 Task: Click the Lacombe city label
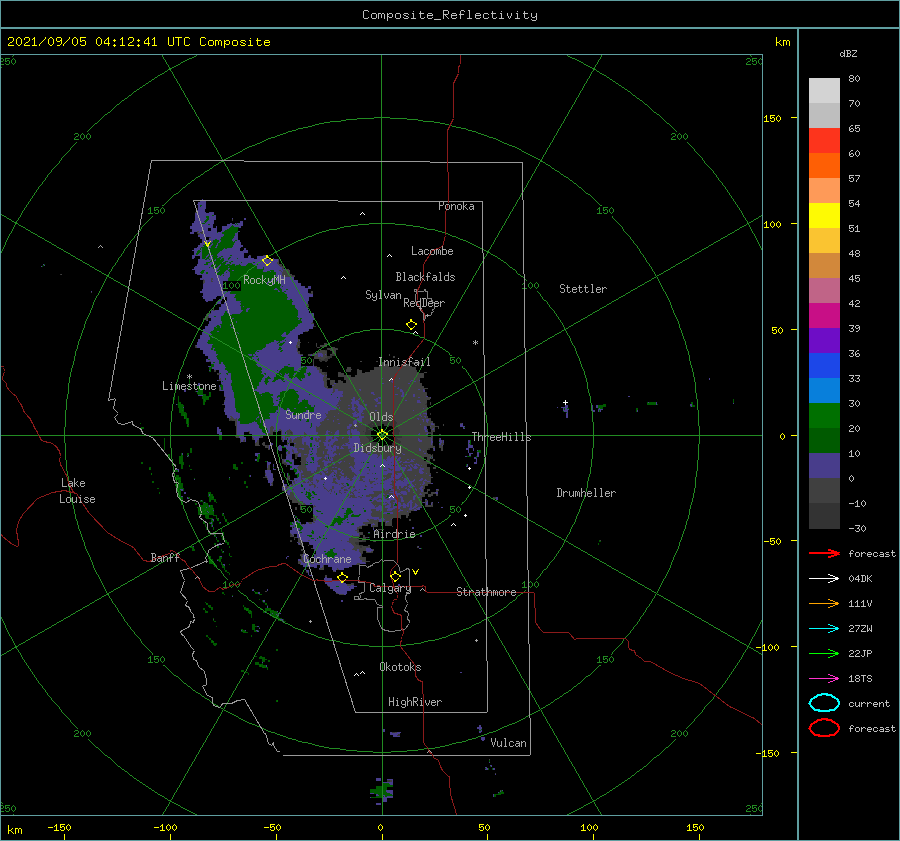(432, 251)
